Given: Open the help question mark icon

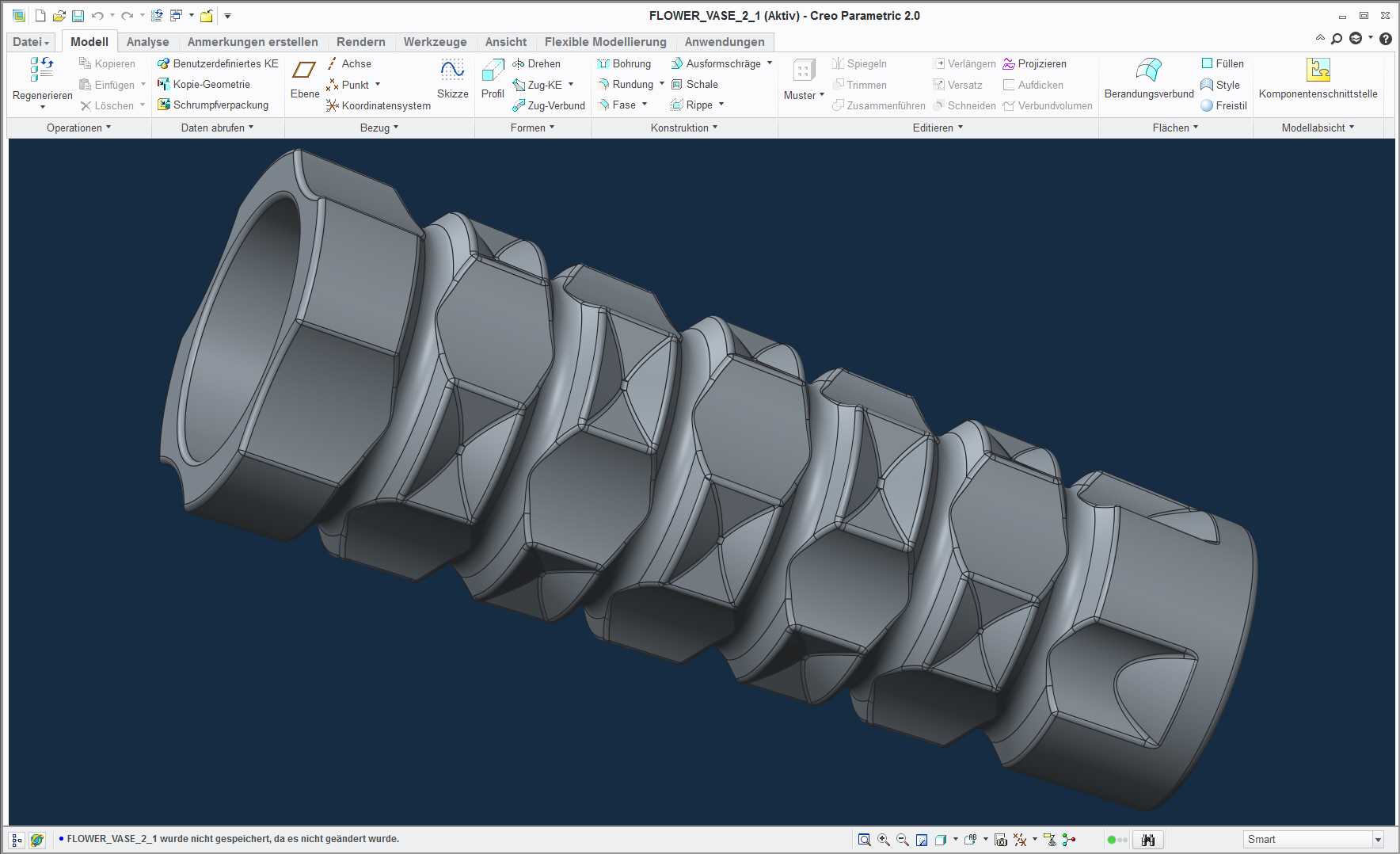Looking at the screenshot, I should pos(1386,39).
